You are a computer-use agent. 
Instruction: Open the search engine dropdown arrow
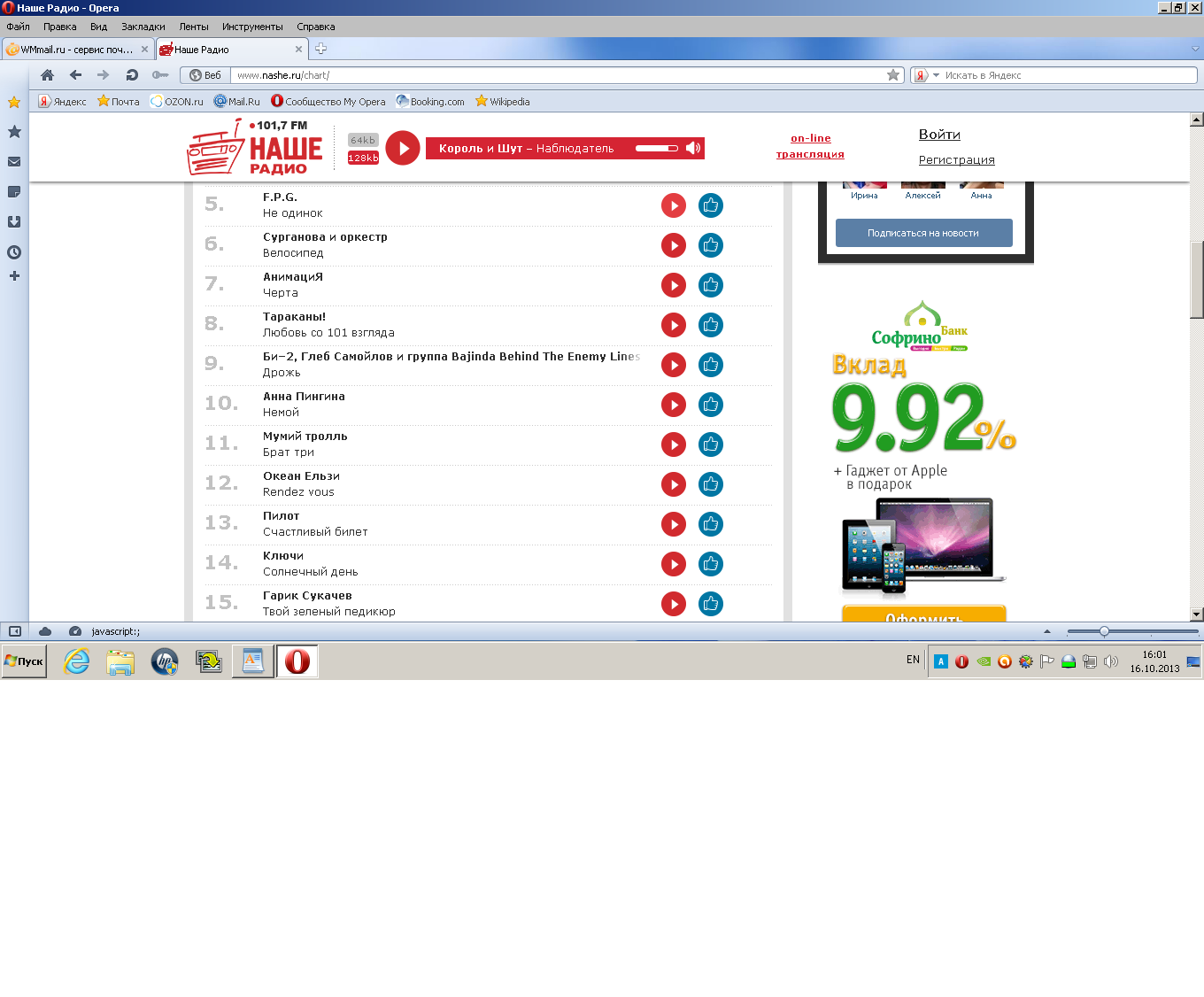tap(936, 75)
